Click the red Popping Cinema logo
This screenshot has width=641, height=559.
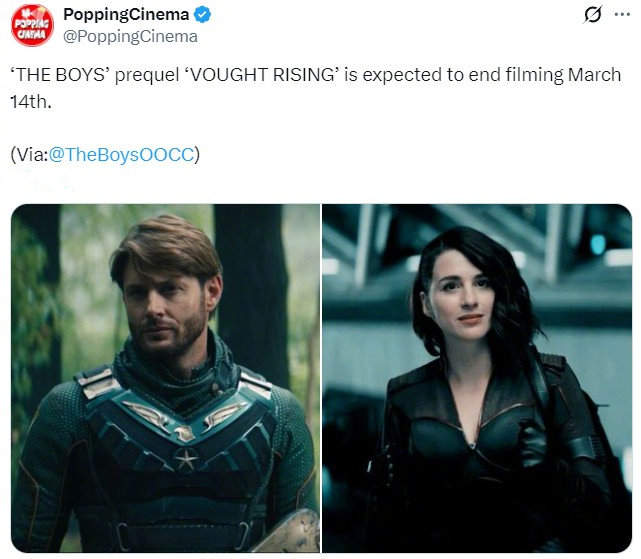32,25
